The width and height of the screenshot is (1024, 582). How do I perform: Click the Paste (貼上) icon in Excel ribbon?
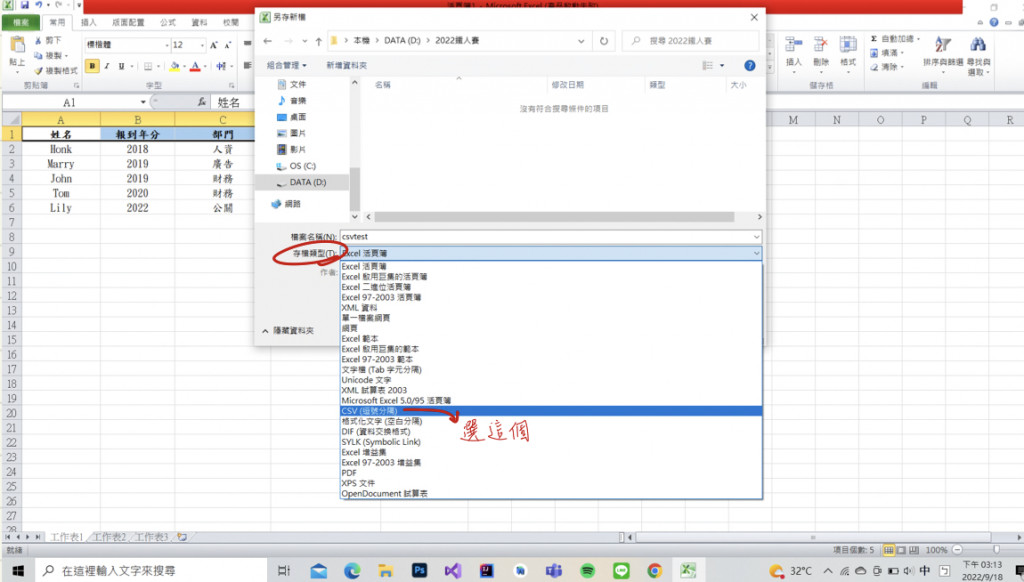[18, 46]
